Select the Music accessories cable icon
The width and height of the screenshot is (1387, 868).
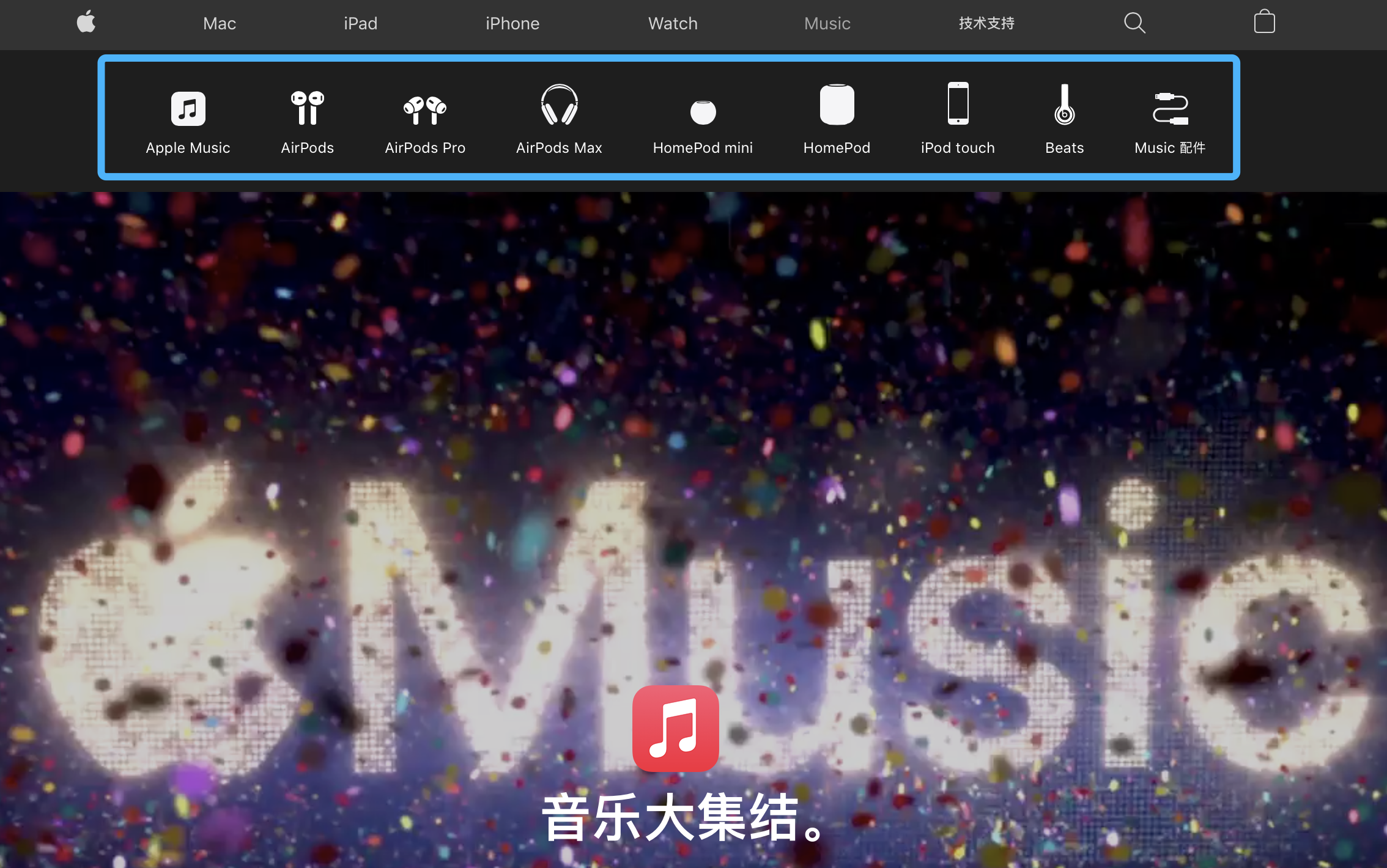point(1170,108)
